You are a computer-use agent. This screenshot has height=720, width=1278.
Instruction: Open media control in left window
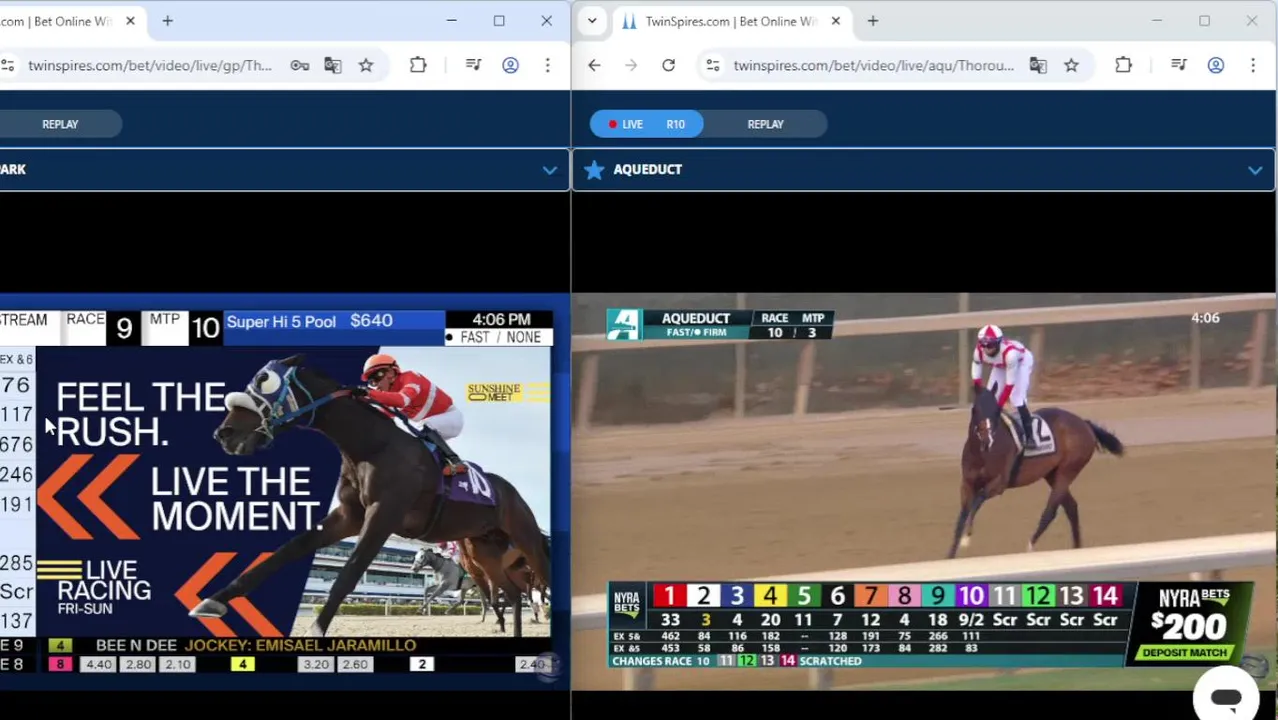tap(473, 65)
